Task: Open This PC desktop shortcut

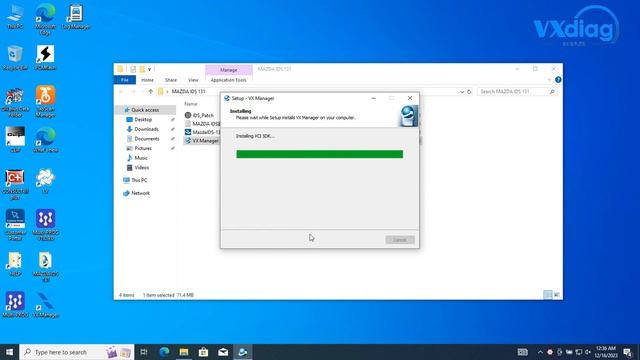Action: pos(15,17)
